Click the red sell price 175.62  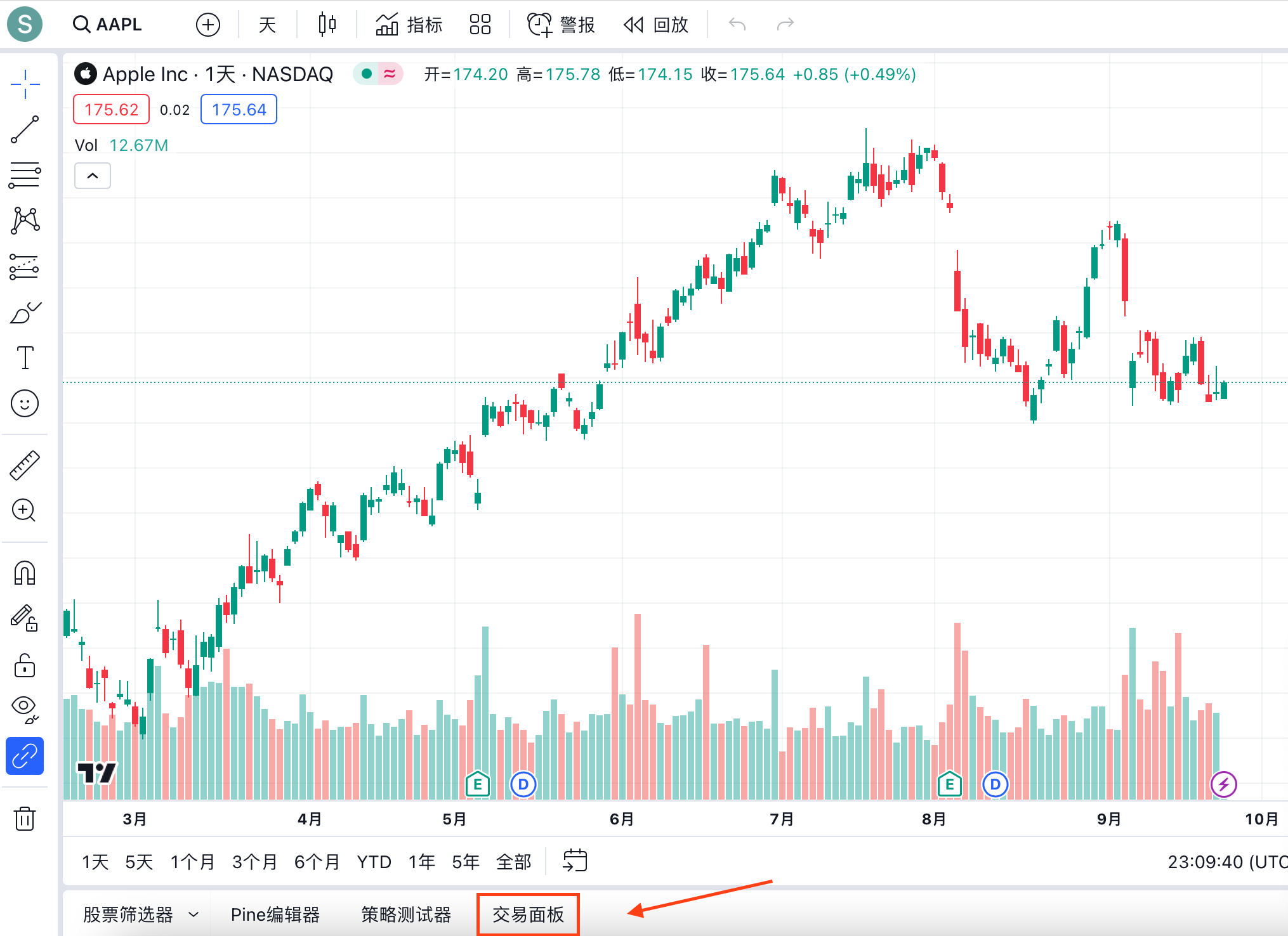(112, 109)
